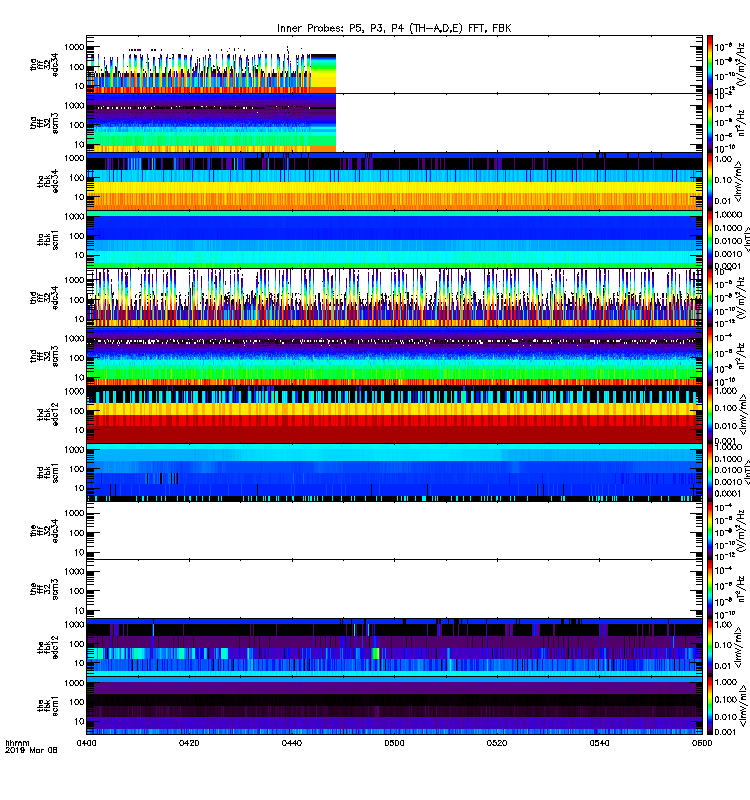750x800 pixels.
Task: Click the '2019 Mar 08' date label
Action: [x=31, y=751]
